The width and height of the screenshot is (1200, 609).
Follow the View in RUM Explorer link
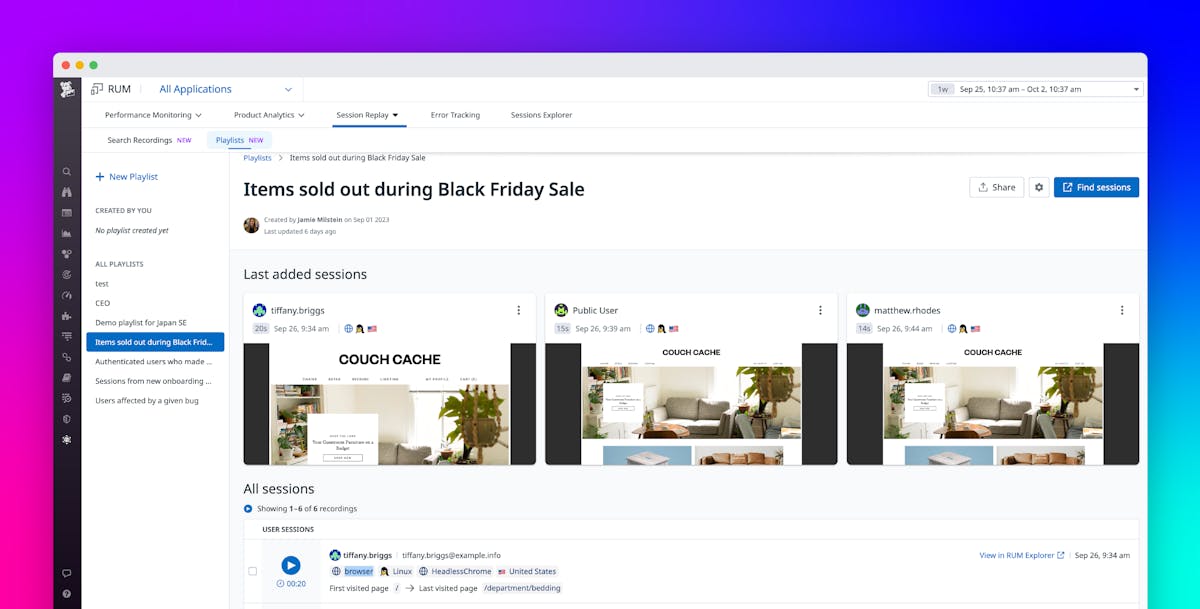[x=1017, y=554]
